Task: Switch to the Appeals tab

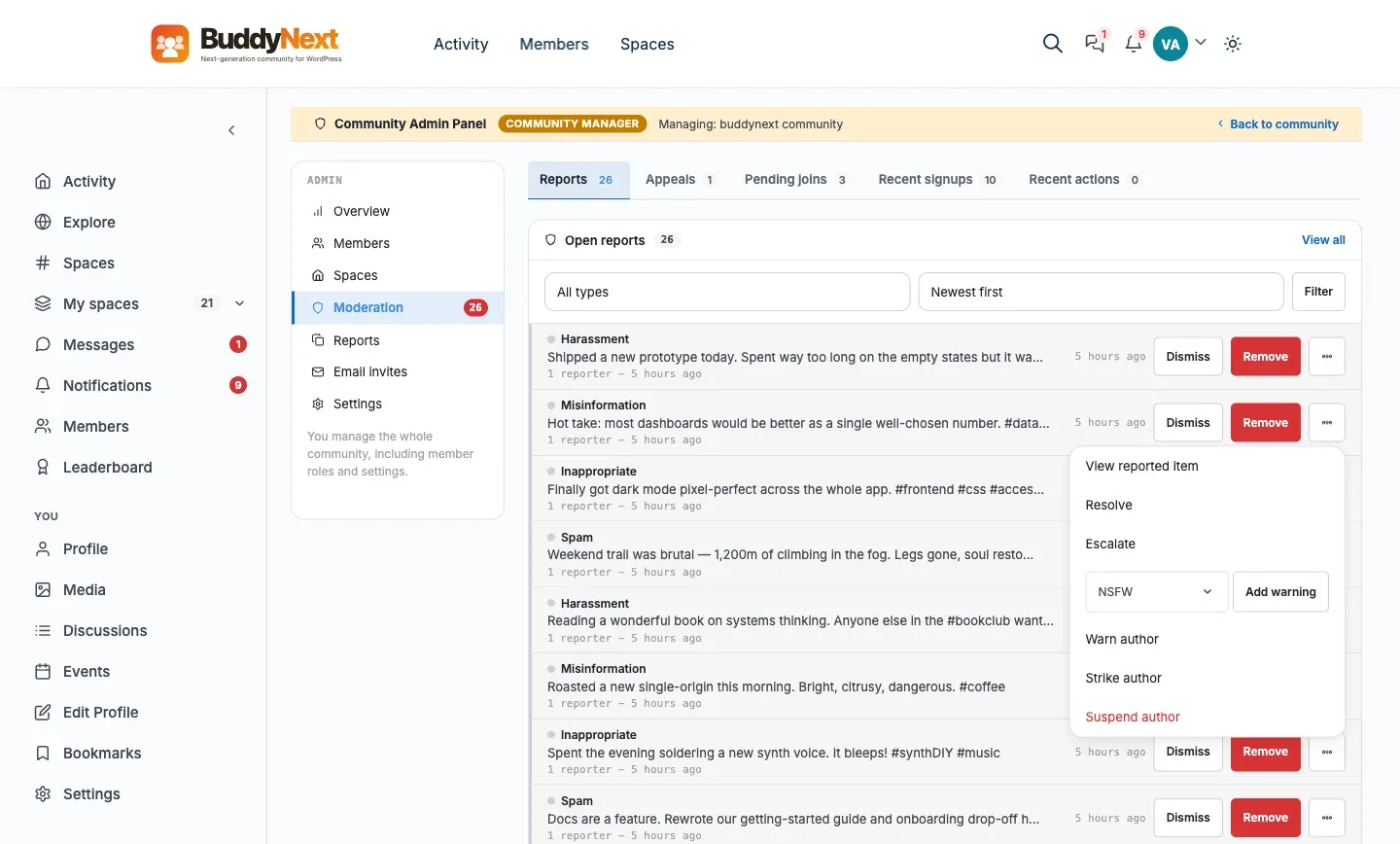Action: point(680,180)
